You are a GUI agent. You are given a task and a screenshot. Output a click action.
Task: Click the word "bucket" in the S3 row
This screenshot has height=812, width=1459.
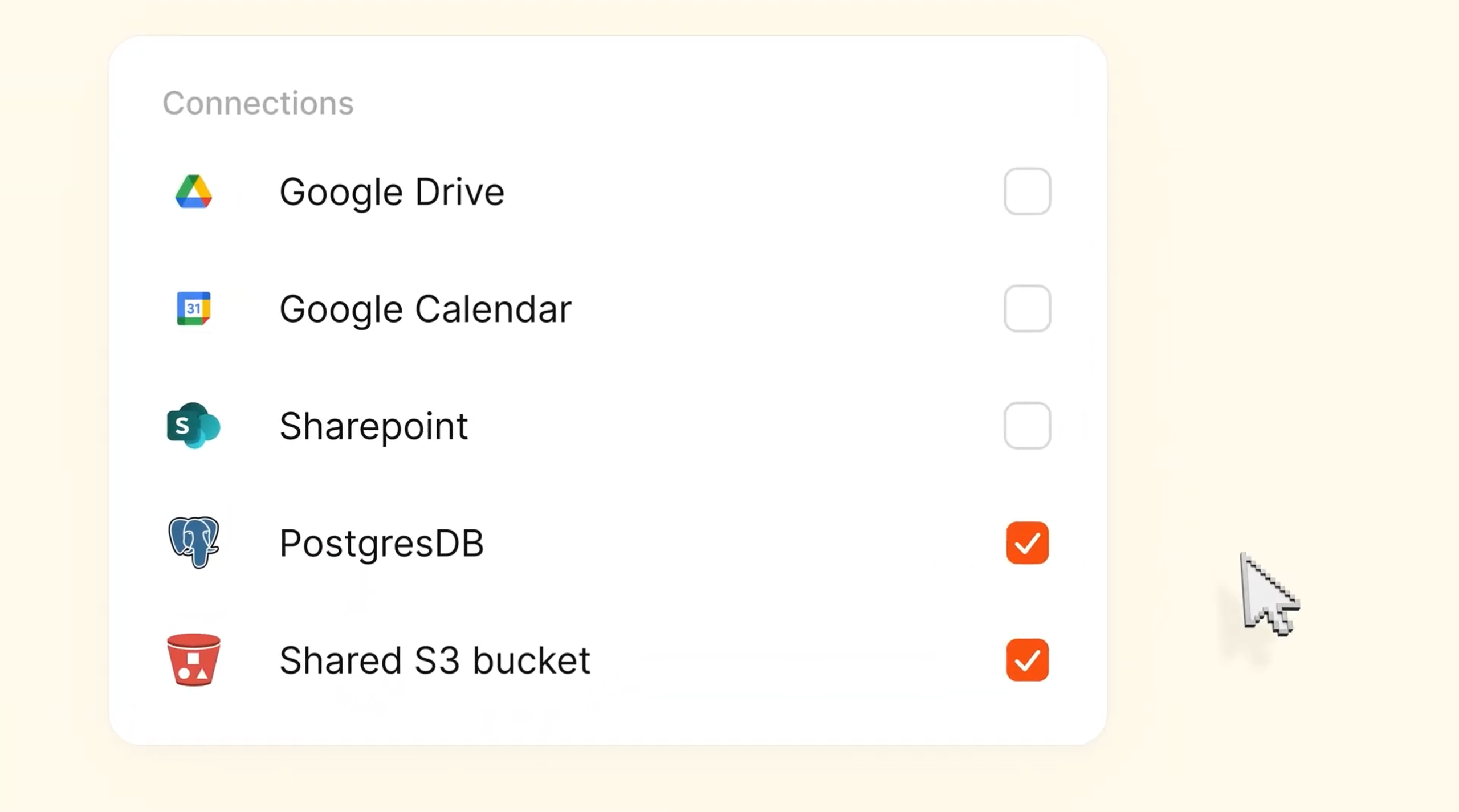[531, 660]
